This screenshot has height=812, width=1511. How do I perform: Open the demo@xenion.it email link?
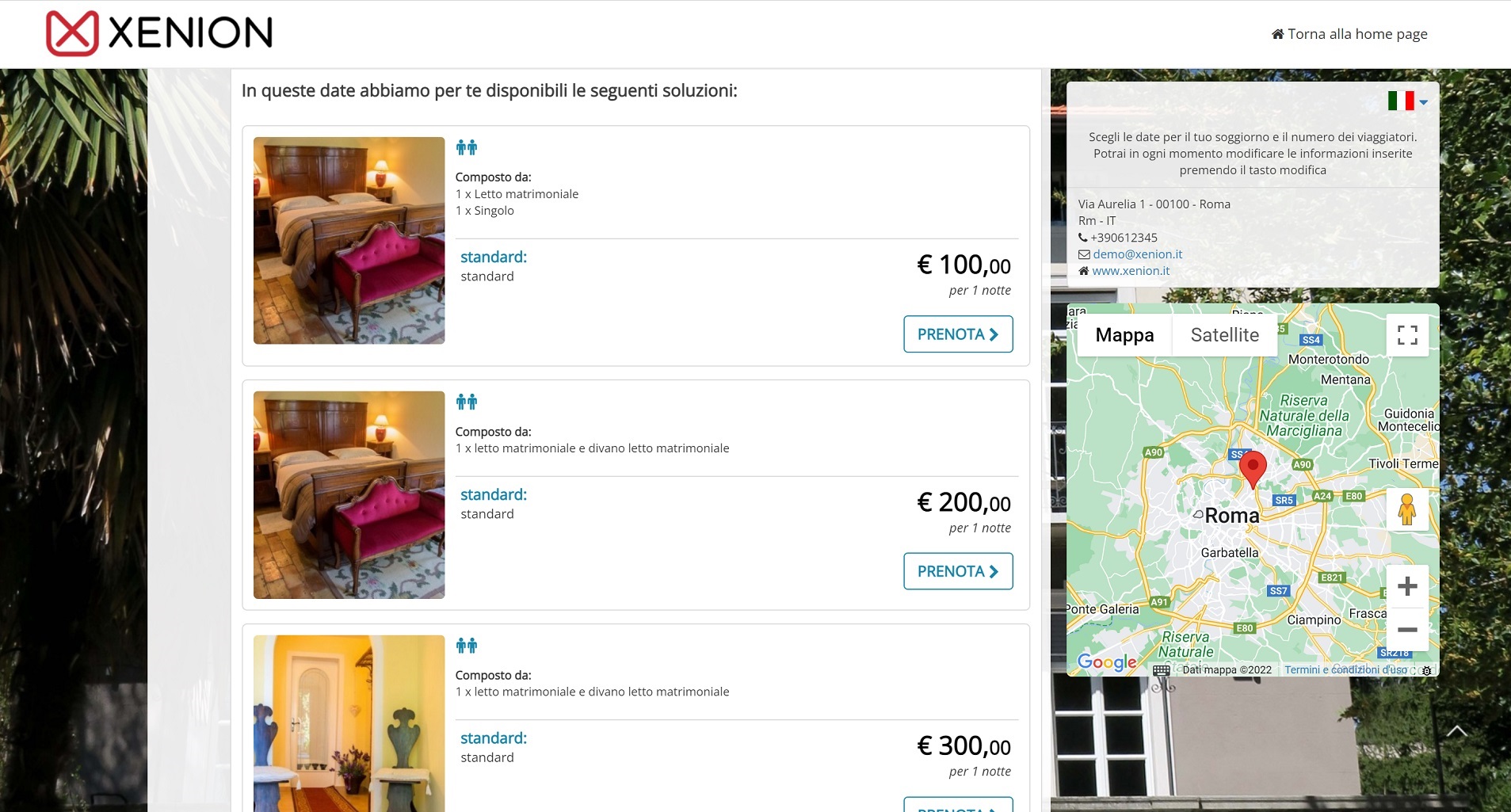point(1137,254)
